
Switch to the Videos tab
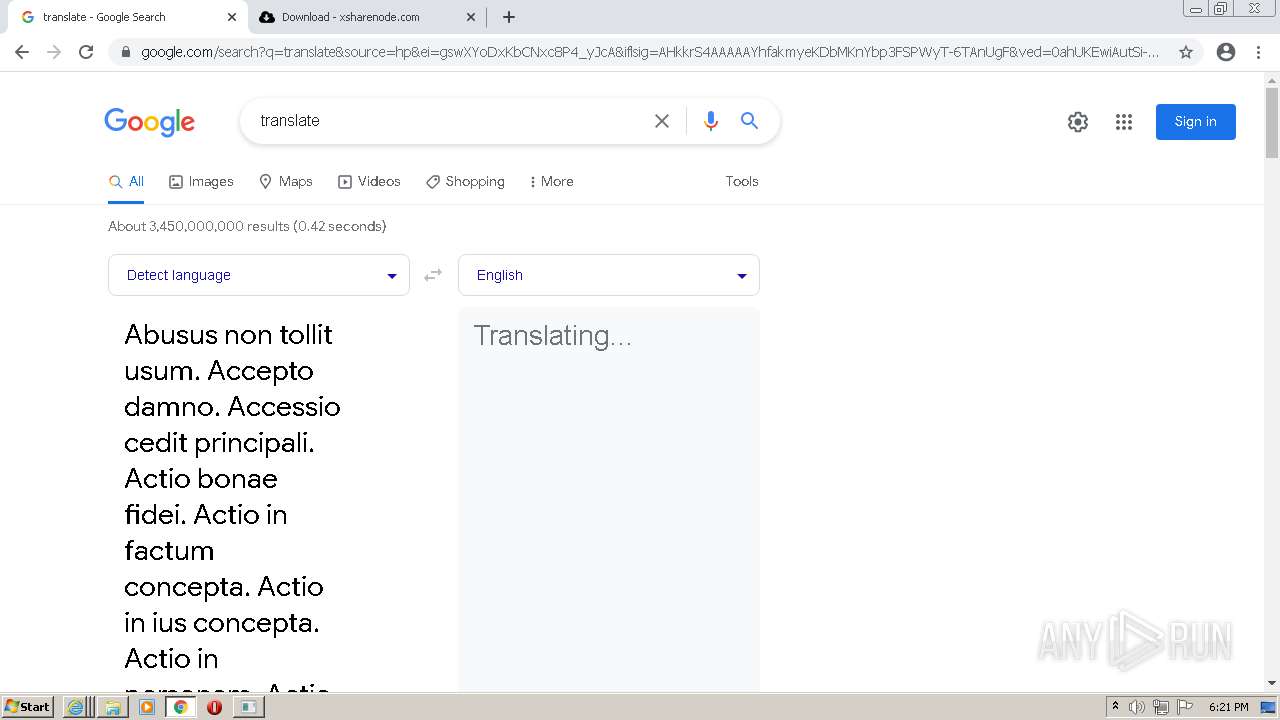pyautogui.click(x=369, y=182)
